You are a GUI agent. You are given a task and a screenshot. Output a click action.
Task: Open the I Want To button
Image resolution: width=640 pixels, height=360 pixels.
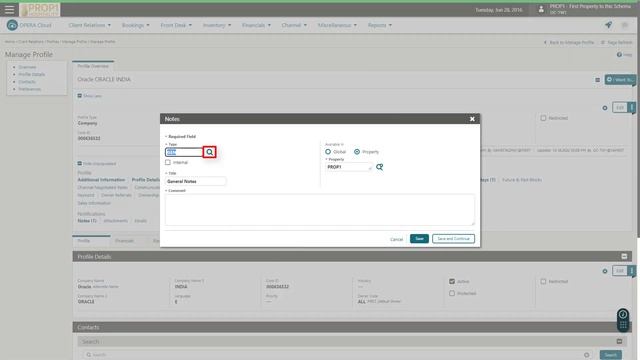click(620, 80)
